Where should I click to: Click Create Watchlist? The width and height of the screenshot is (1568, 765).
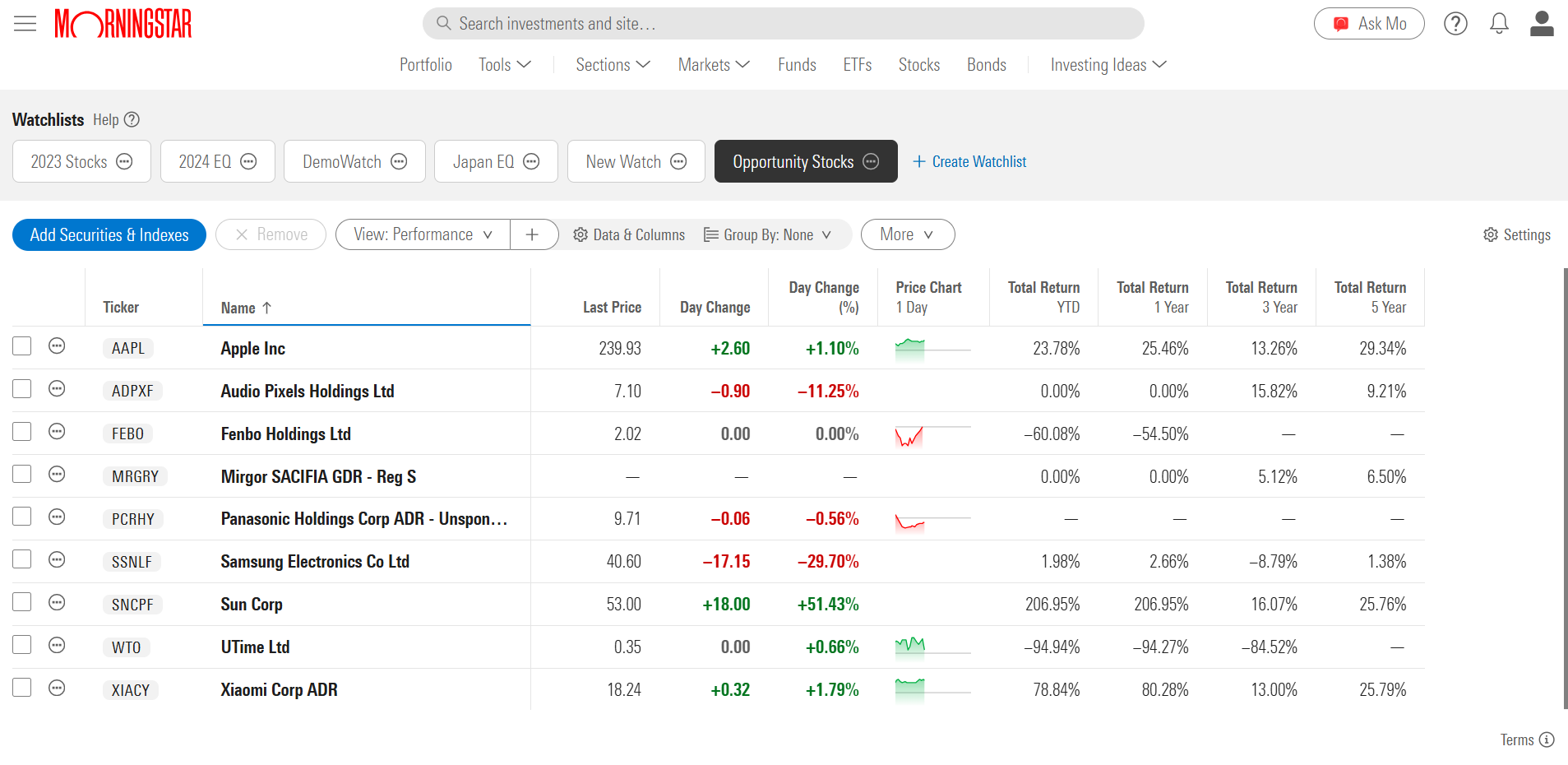969,161
